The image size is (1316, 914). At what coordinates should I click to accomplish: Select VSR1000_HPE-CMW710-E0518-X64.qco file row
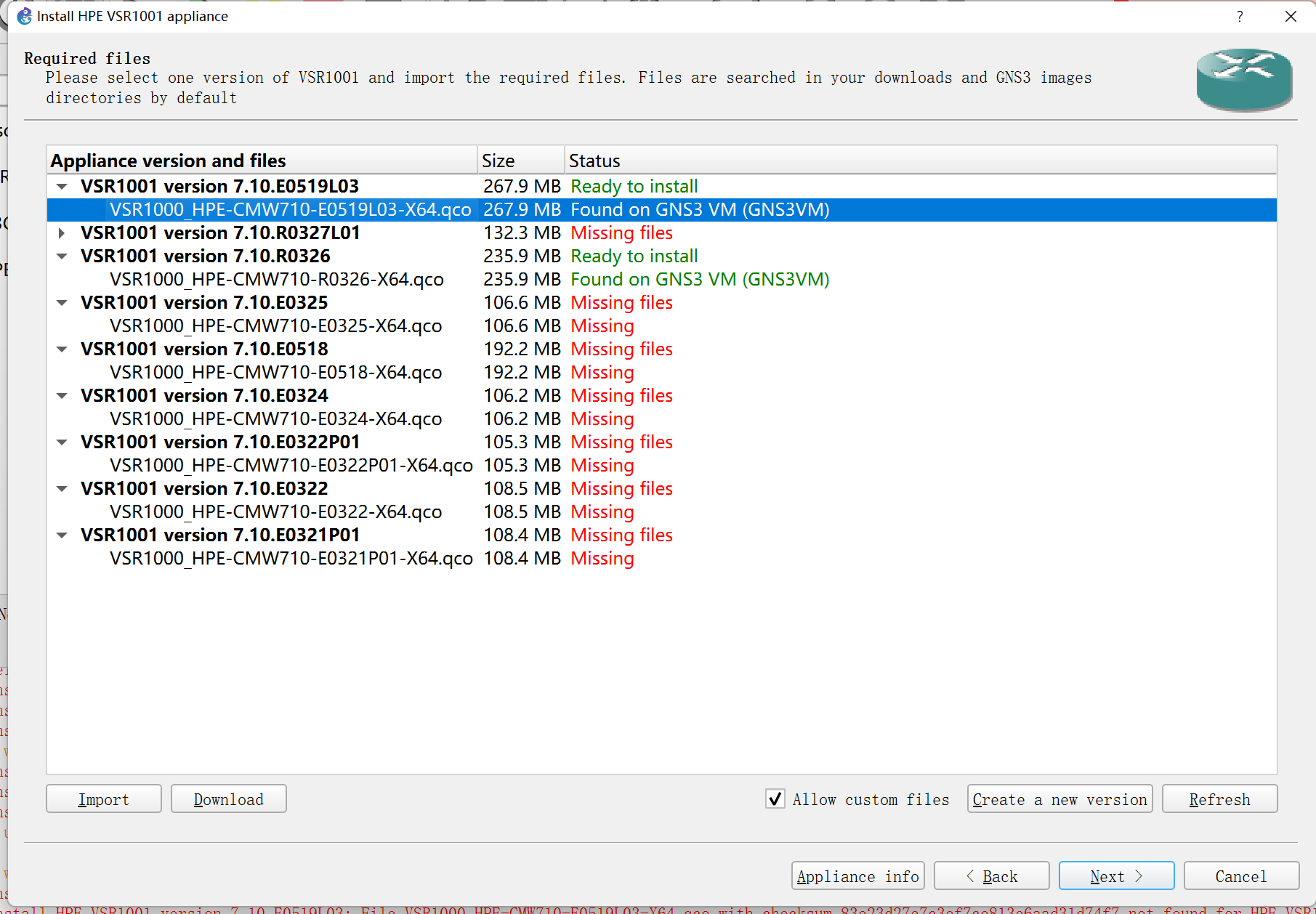pyautogui.click(x=661, y=373)
